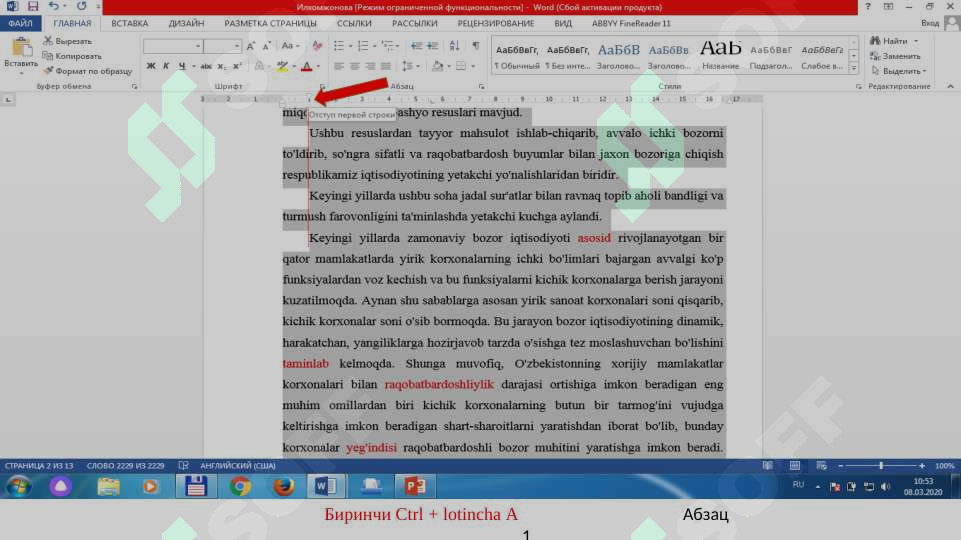Image resolution: width=961 pixels, height=540 pixels.
Task: Toggle superscript (x²) formatting
Action: 237,66
